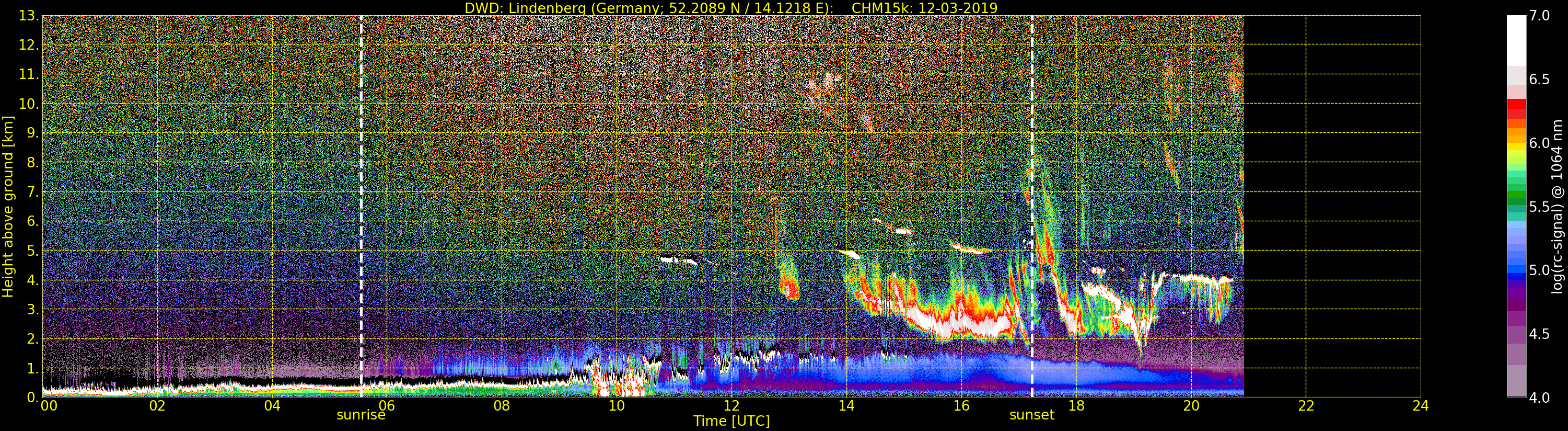Click the '08' time tick label
1568x431 pixels.
(x=502, y=406)
